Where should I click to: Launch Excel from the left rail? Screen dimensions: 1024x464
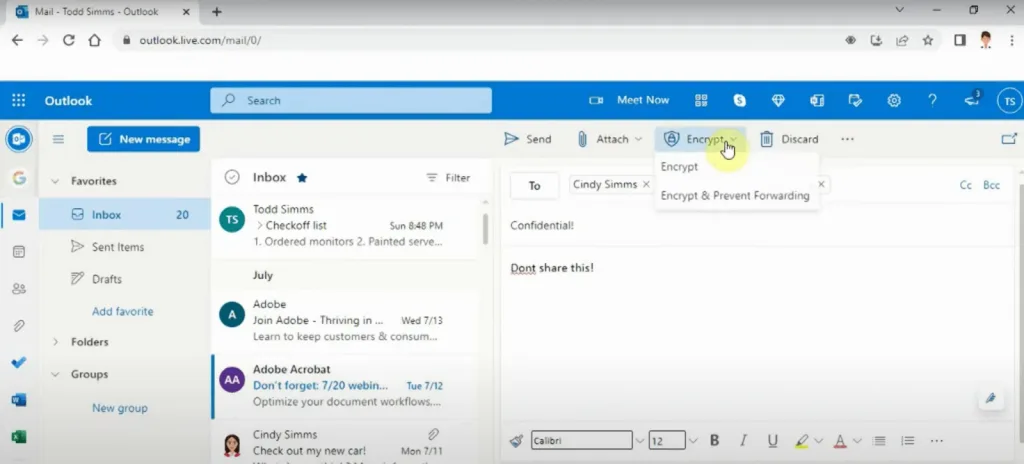coord(18,436)
